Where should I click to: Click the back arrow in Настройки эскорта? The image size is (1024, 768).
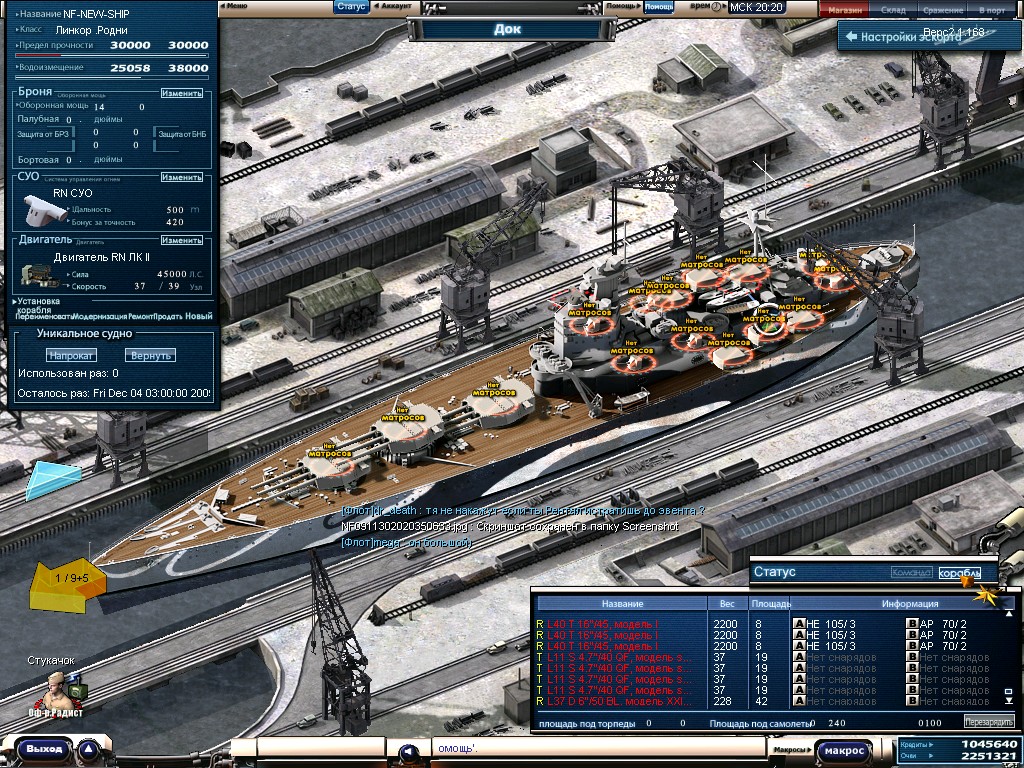click(x=851, y=37)
